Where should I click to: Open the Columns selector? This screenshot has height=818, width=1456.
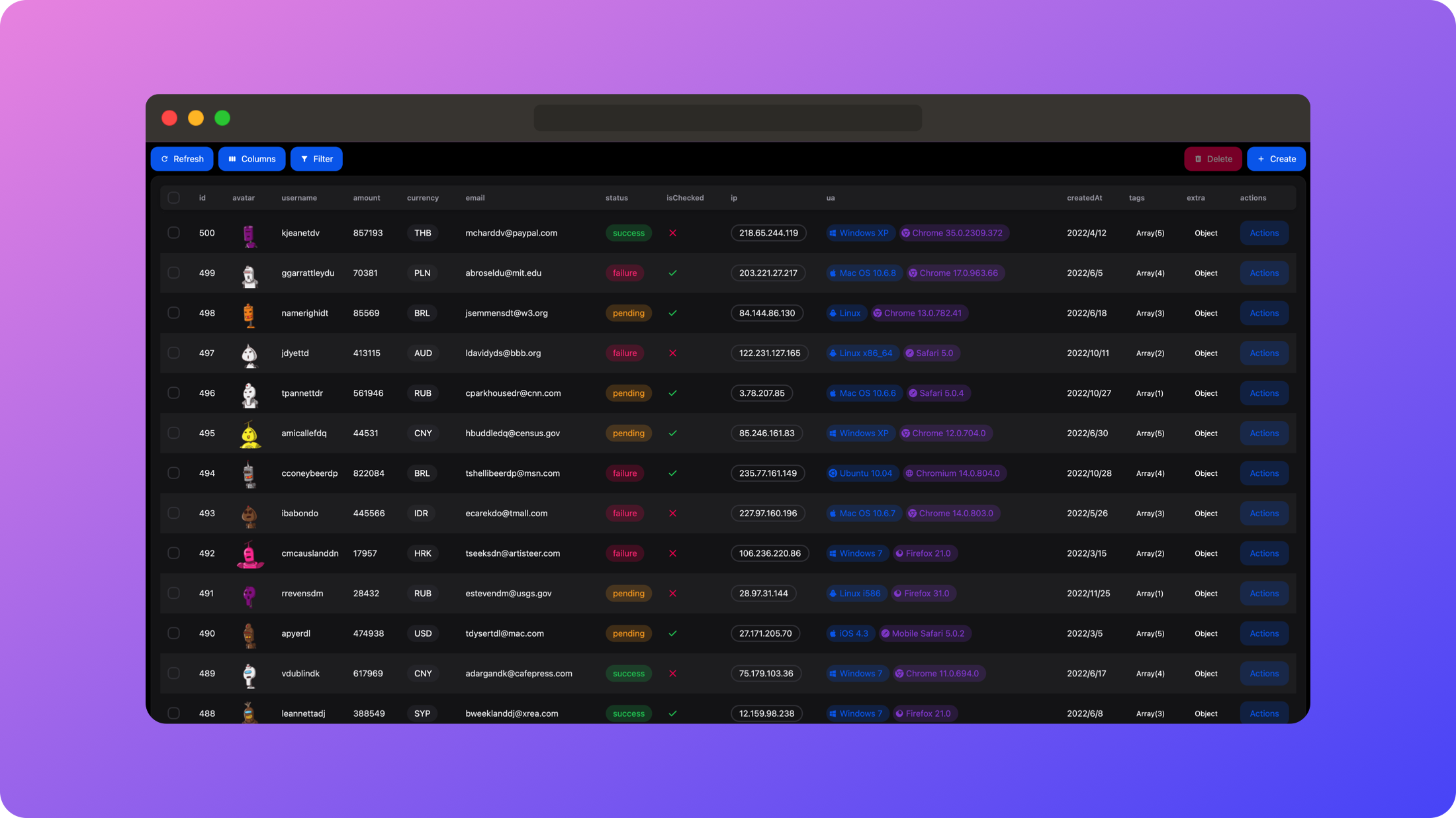point(251,159)
